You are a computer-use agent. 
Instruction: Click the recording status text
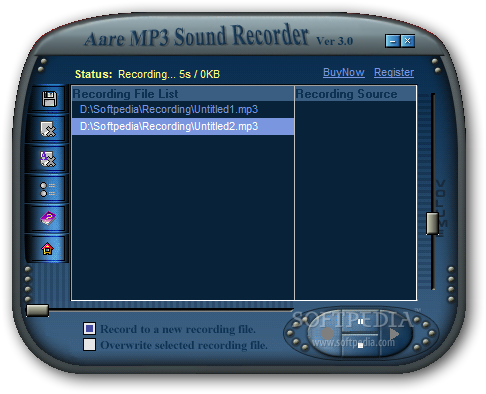pyautogui.click(x=147, y=74)
